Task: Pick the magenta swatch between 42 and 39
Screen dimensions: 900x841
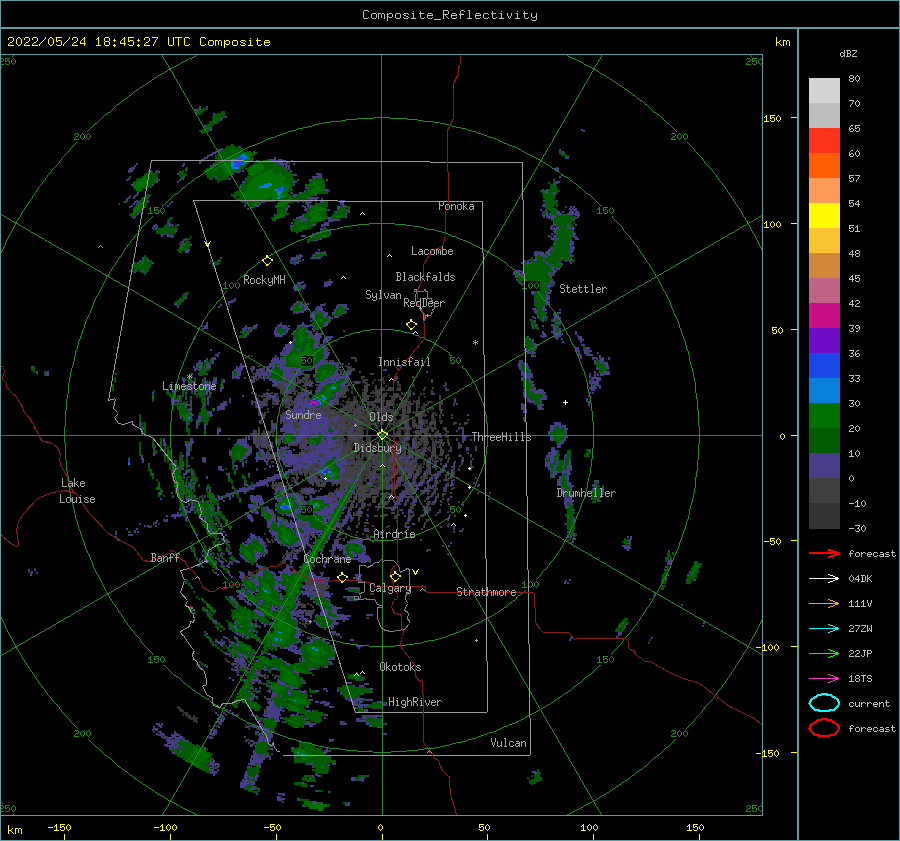Action: (824, 316)
